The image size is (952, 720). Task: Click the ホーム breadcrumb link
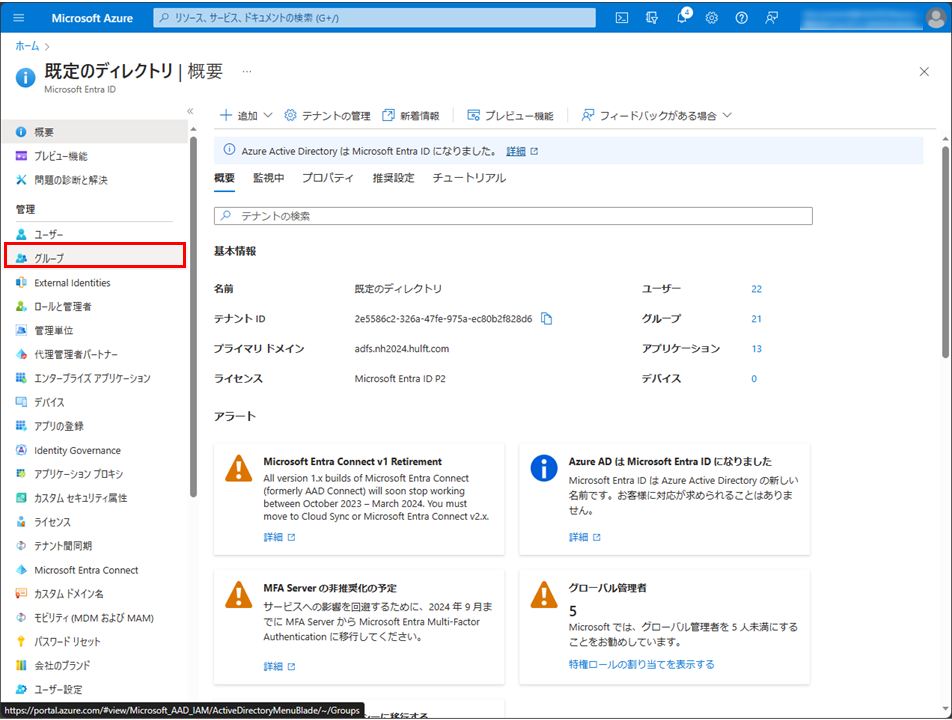pyautogui.click(x=27, y=46)
